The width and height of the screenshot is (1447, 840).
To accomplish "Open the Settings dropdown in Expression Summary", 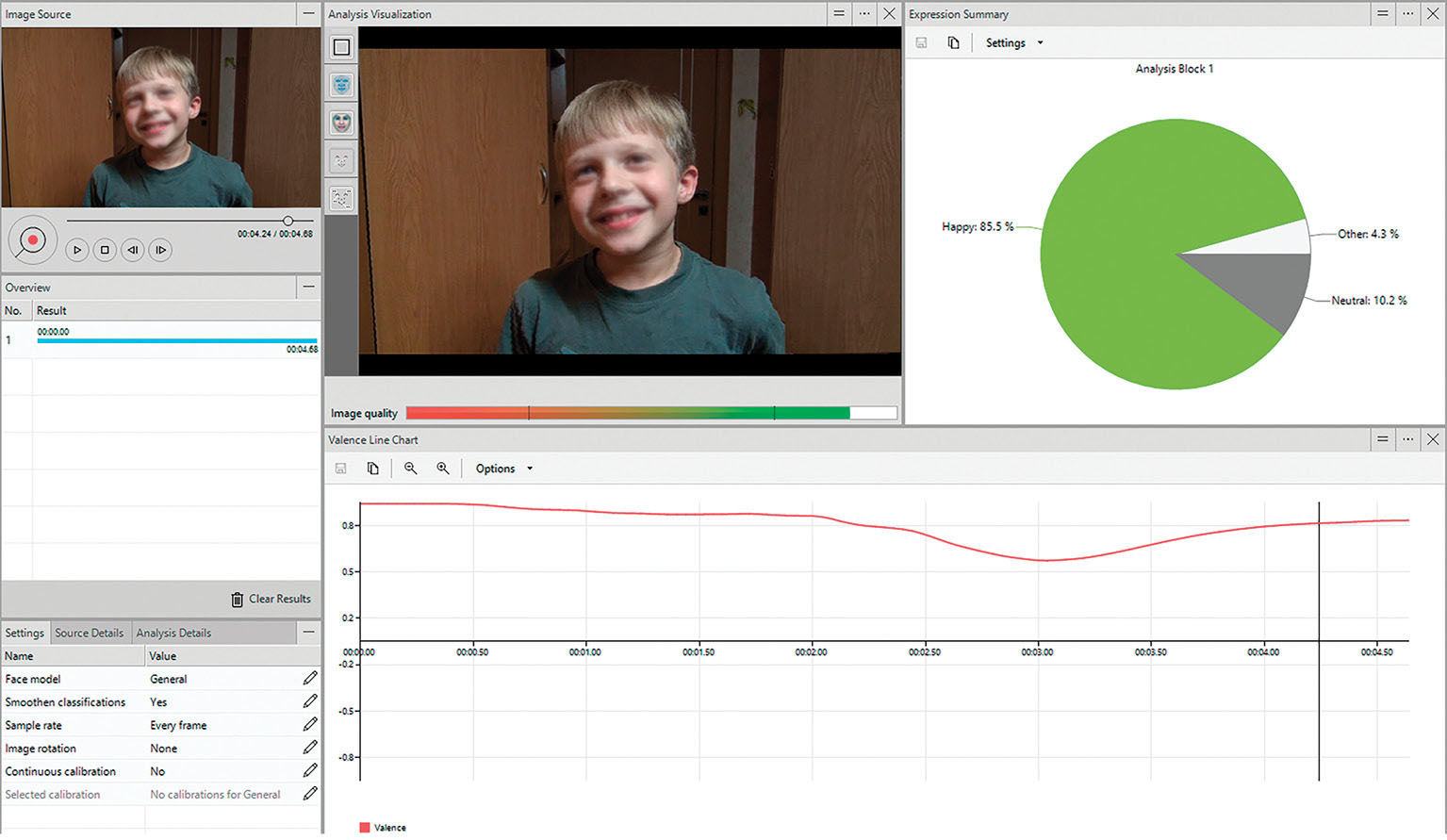I will [1013, 43].
